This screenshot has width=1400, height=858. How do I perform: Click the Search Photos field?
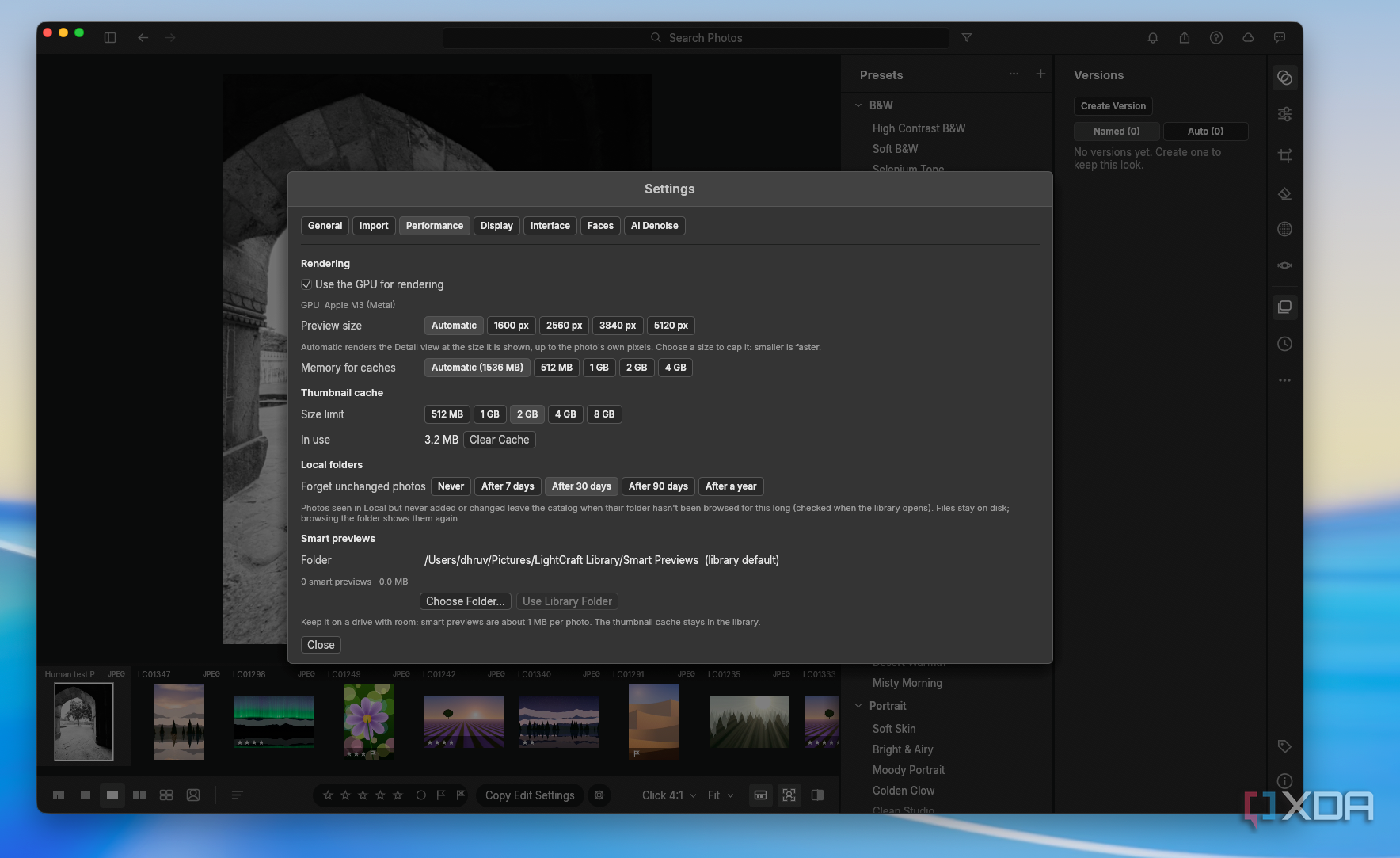click(696, 38)
